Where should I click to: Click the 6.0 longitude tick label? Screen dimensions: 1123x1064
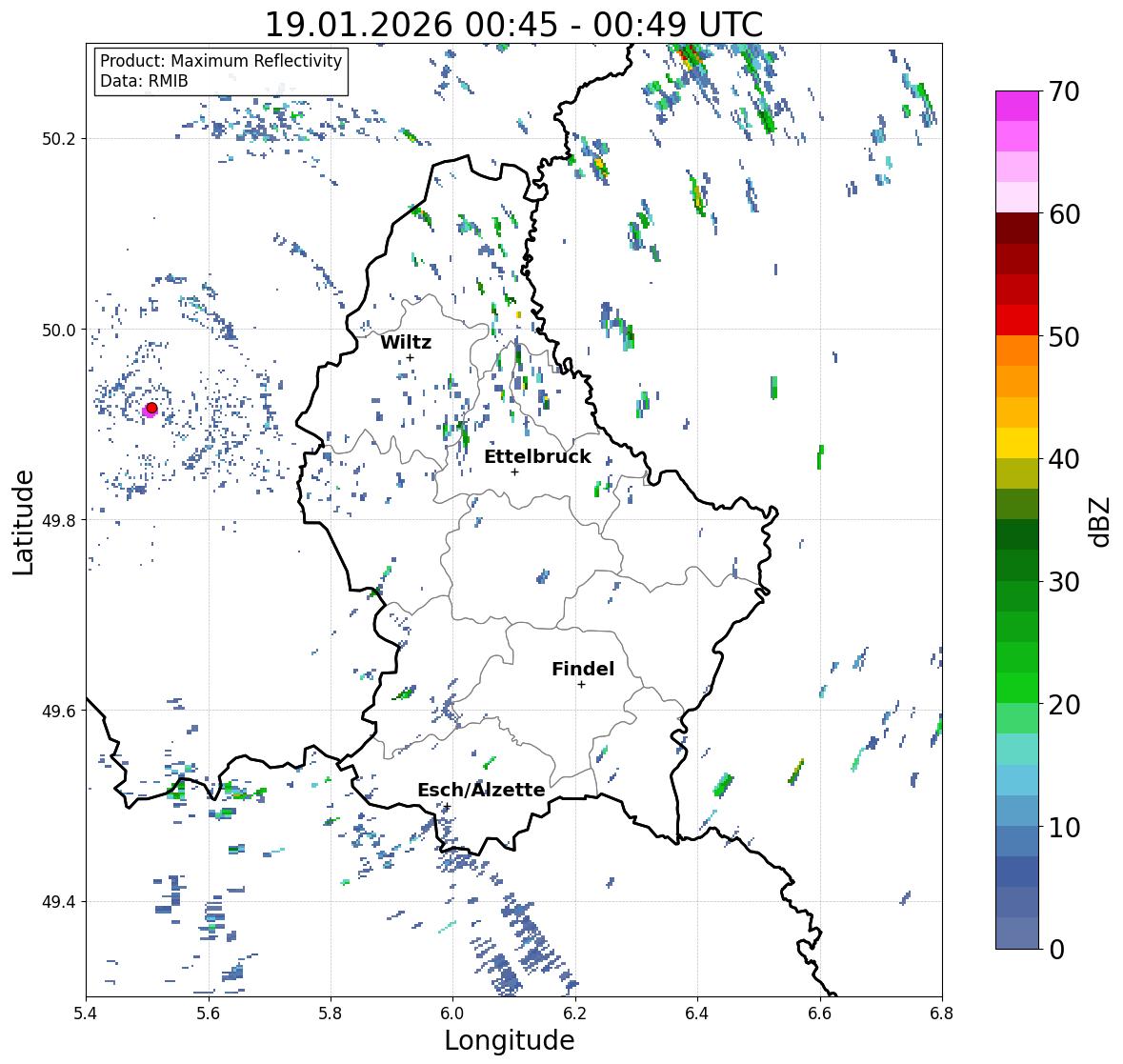[x=452, y=1013]
